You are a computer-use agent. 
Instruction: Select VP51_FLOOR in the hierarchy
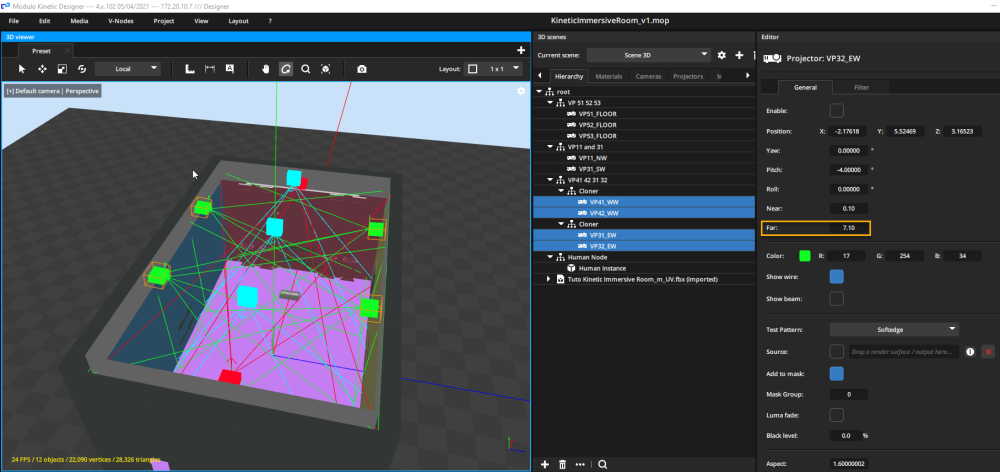coord(597,113)
